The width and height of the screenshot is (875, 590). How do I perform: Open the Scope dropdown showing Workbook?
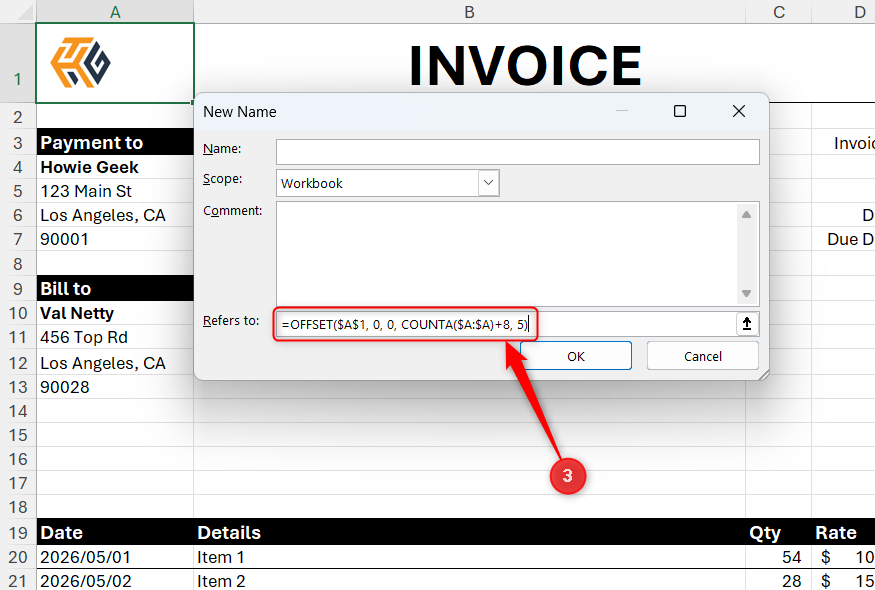[x=488, y=183]
